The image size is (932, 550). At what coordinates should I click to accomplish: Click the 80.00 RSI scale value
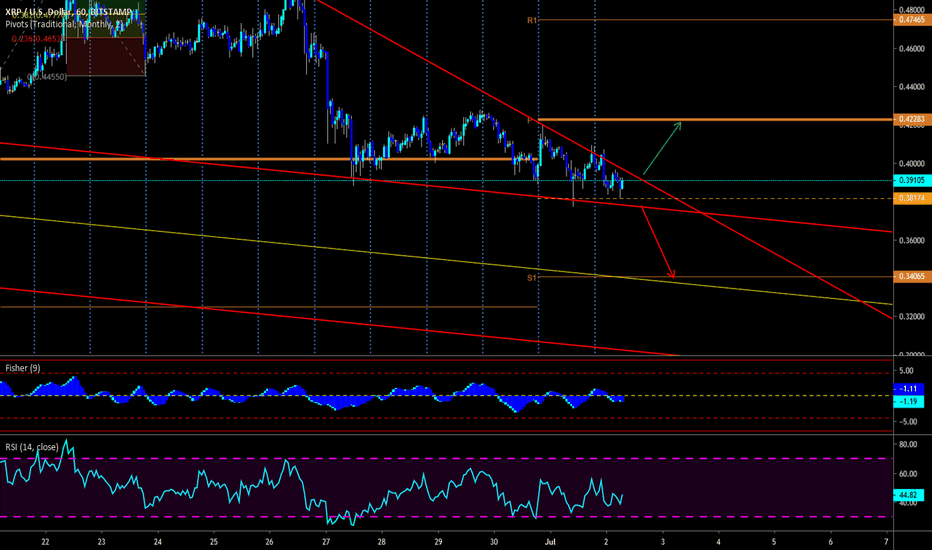pyautogui.click(x=908, y=444)
